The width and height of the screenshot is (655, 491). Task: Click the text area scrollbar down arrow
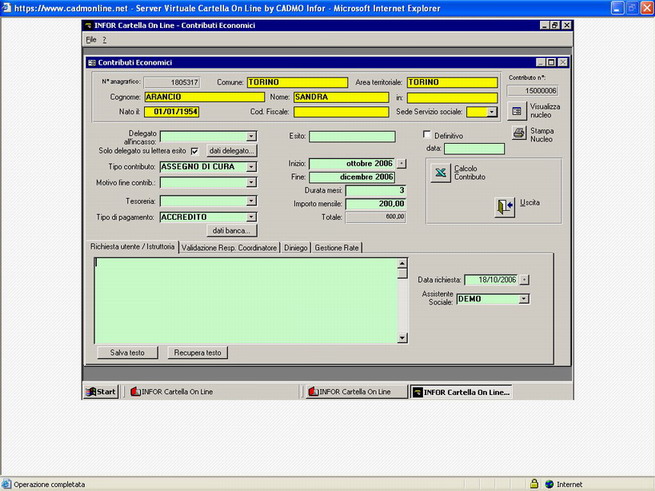402,338
